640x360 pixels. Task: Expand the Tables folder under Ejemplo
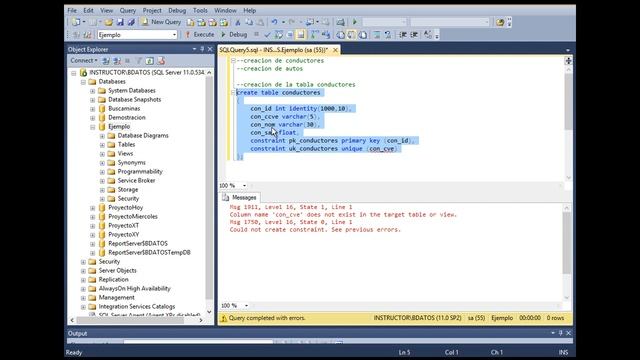pyautogui.click(x=102, y=145)
